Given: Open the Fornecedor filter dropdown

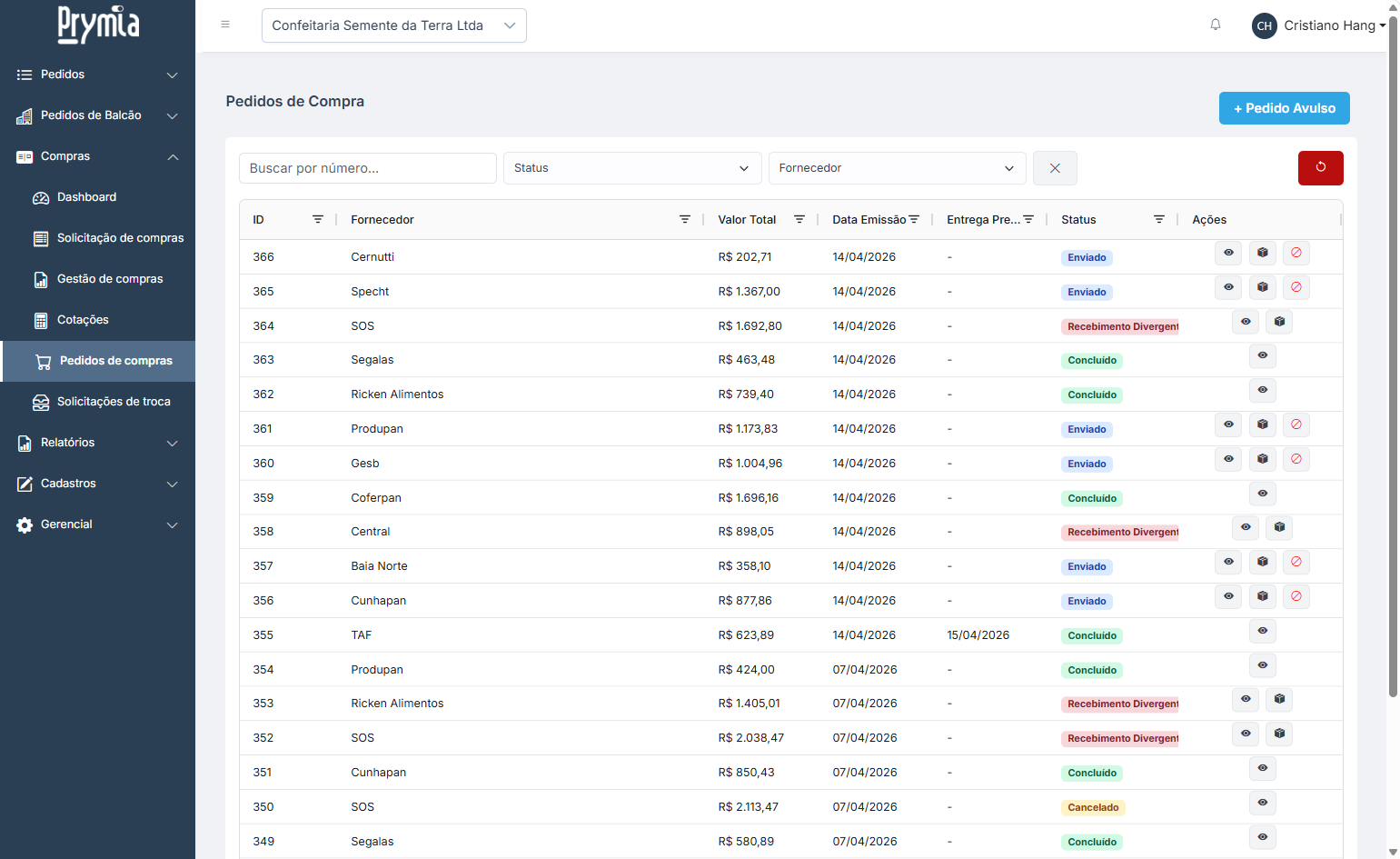Looking at the screenshot, I should click(897, 168).
